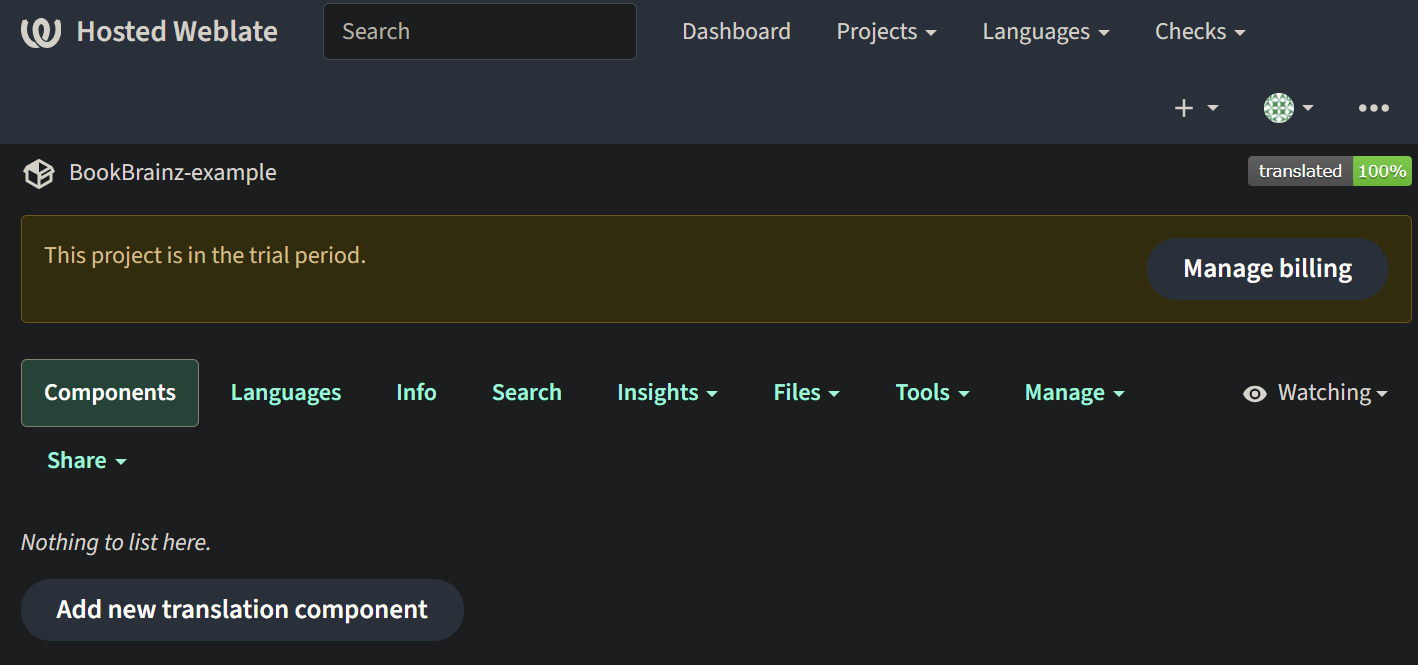Expand the Projects dropdown menu
This screenshot has height=665, width=1418.
click(x=886, y=32)
